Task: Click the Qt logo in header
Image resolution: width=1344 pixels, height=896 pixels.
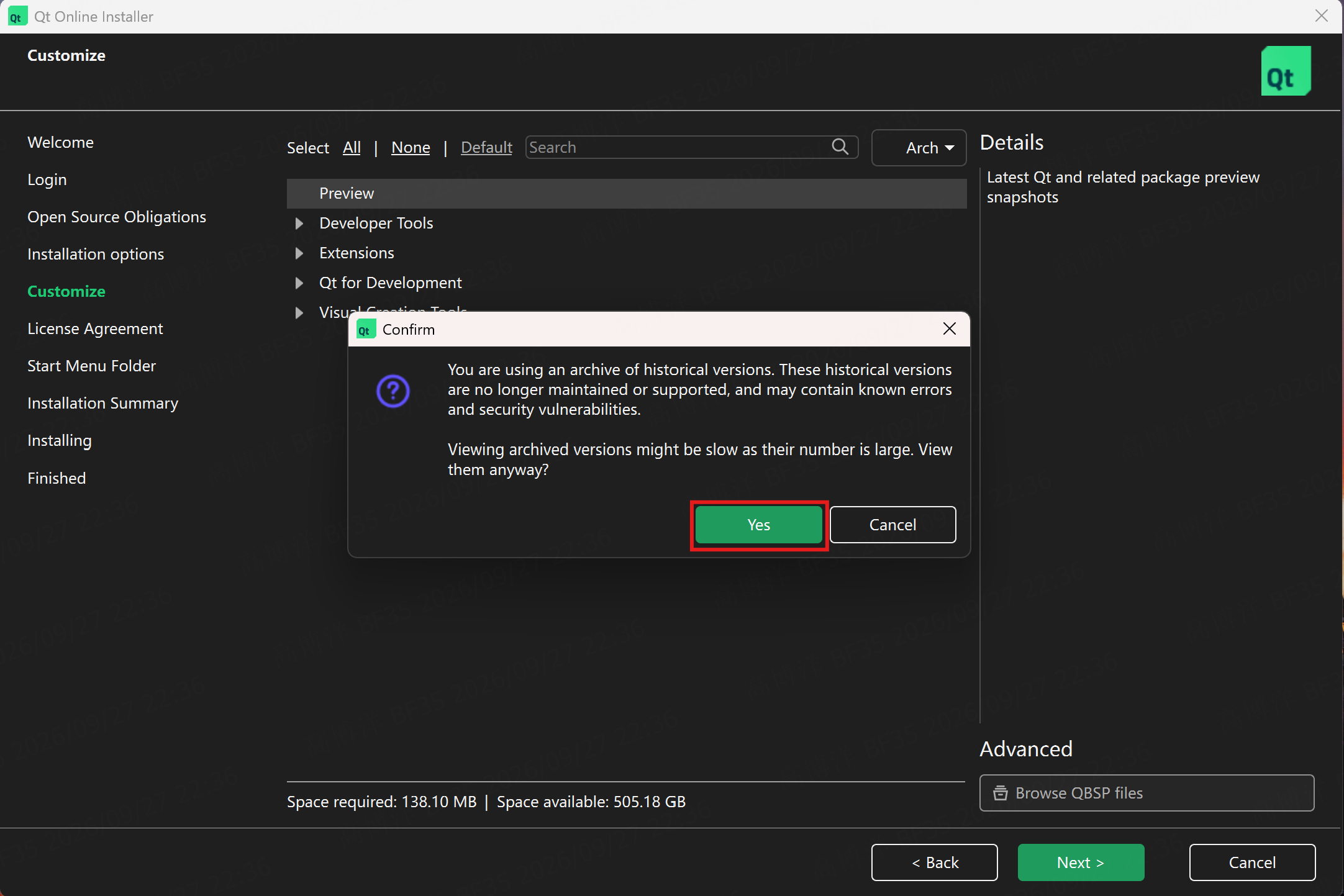Action: coord(1286,71)
